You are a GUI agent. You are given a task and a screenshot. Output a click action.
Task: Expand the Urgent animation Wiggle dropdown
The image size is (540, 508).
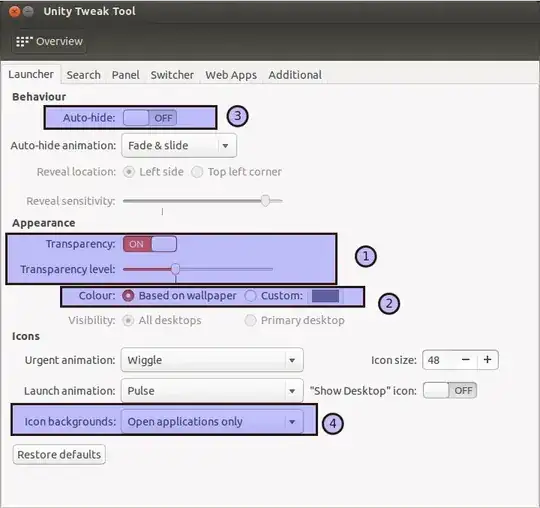tap(212, 360)
